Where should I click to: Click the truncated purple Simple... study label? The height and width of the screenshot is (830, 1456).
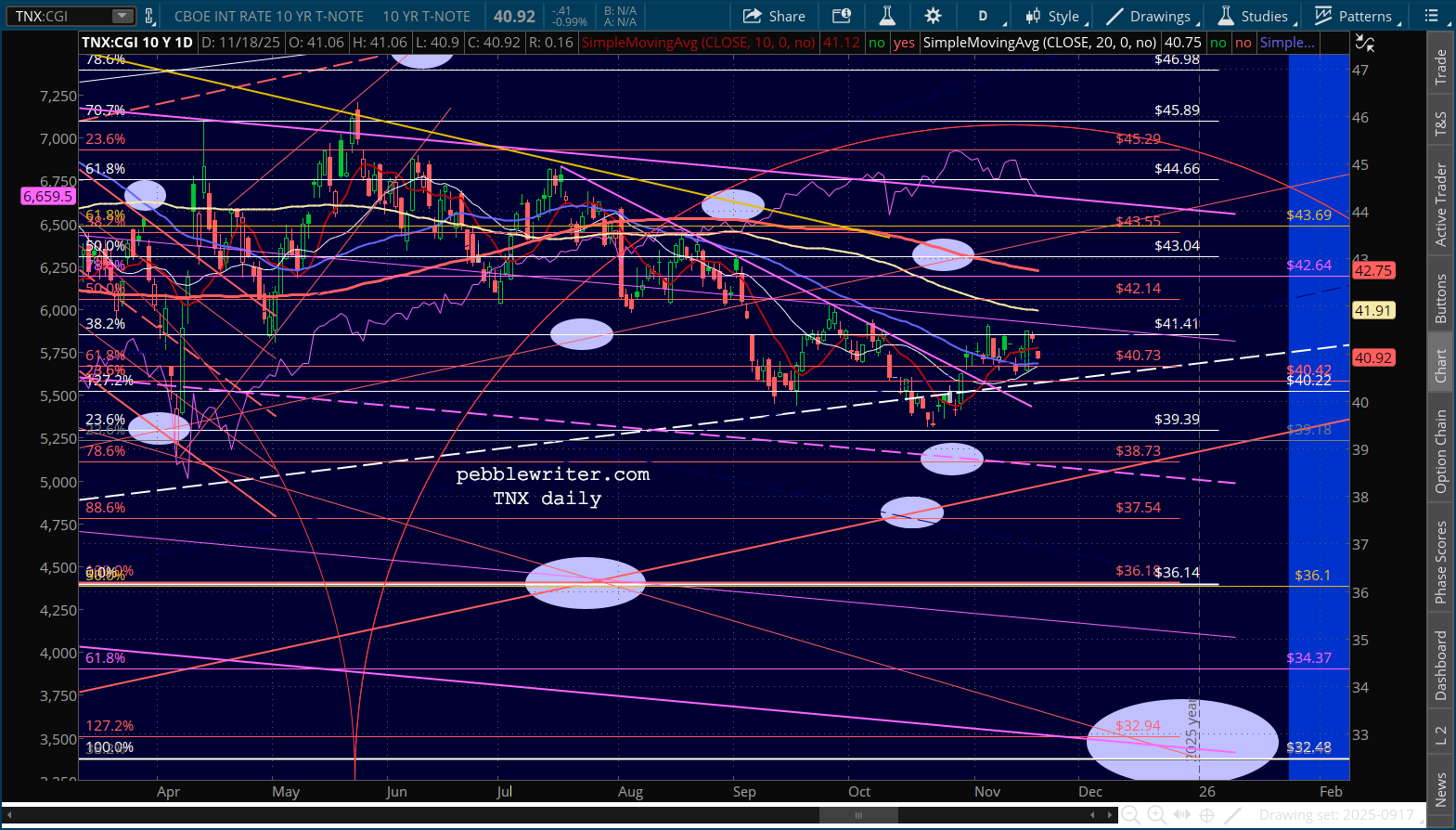(1287, 43)
